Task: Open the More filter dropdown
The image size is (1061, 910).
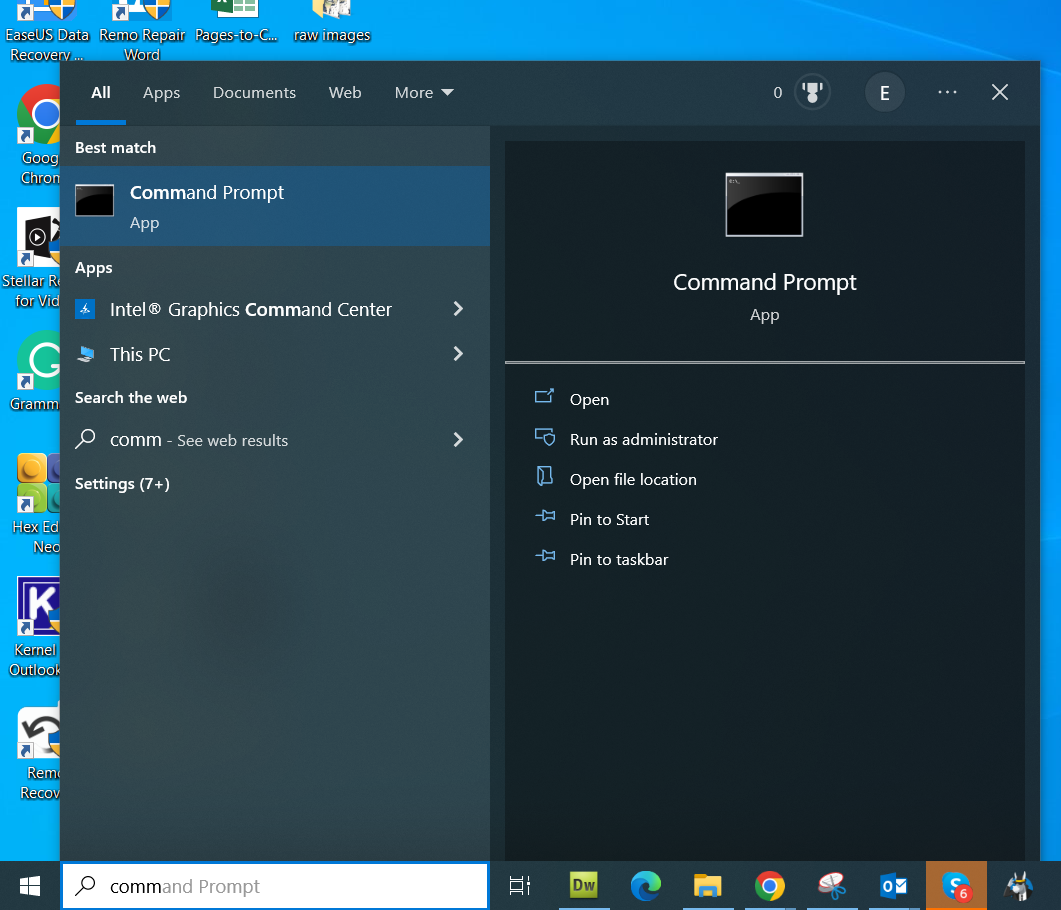Action: tap(424, 93)
